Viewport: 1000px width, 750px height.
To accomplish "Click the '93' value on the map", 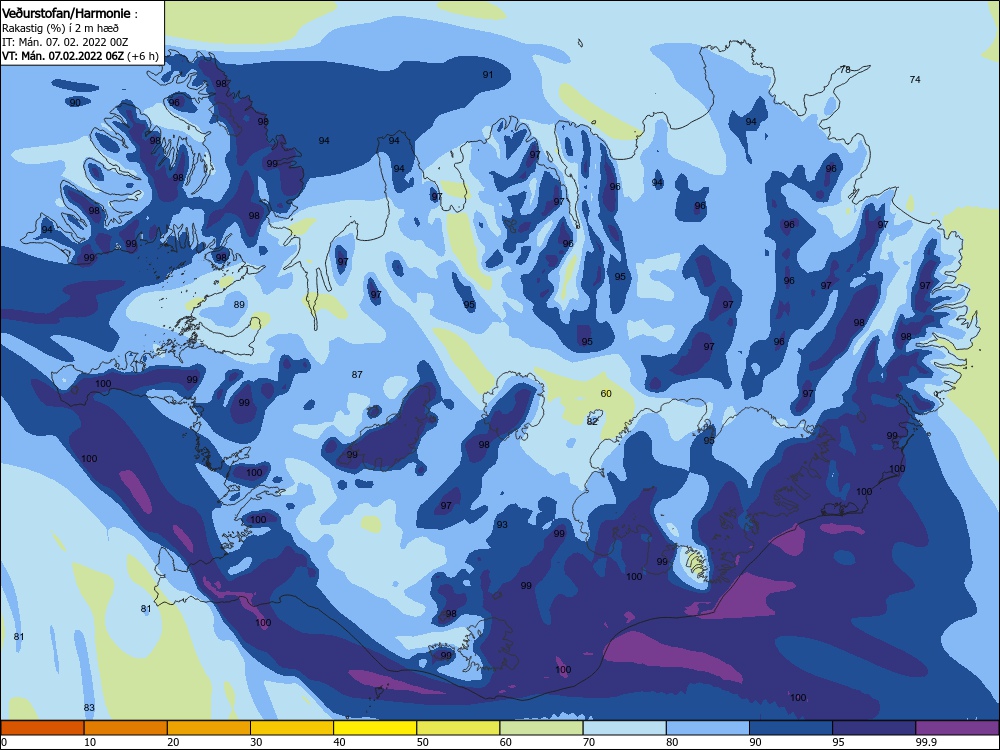I will tap(502, 524).
